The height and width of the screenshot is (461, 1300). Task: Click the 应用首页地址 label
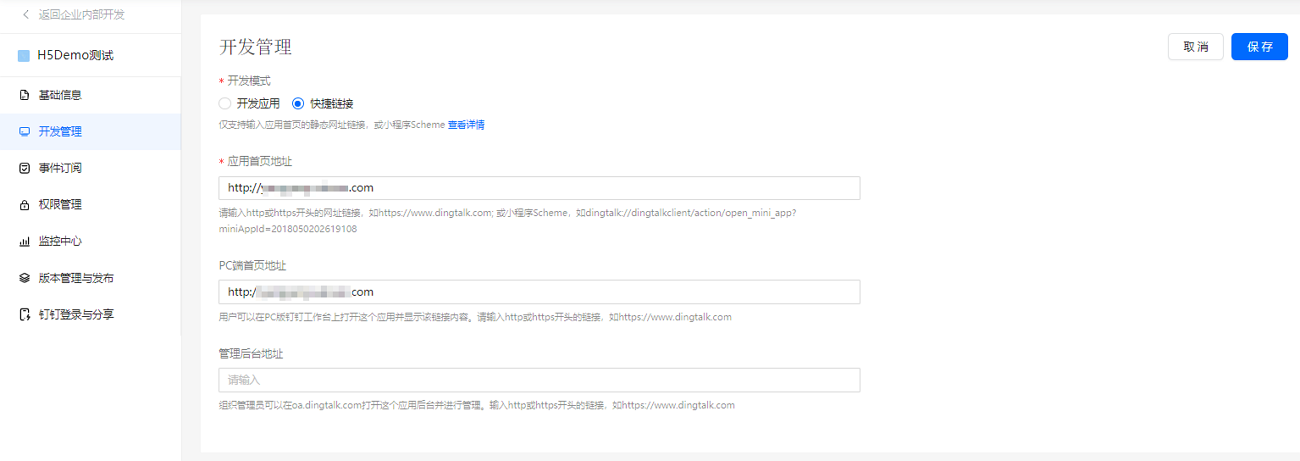(259, 160)
